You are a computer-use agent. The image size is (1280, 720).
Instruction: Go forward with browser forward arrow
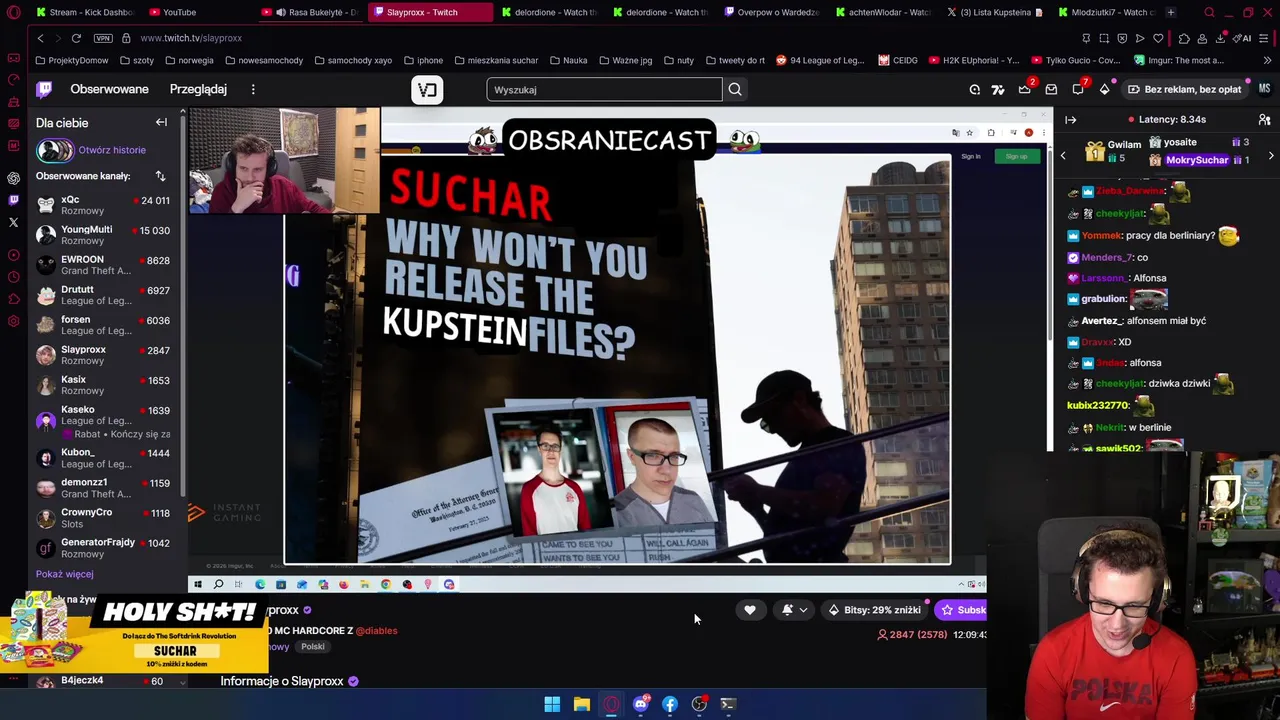[57, 38]
